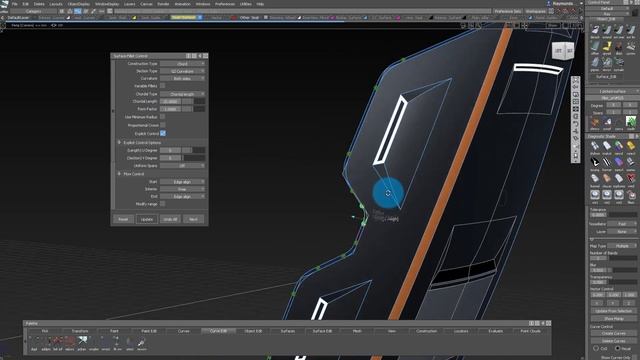Open the Flow Control End dropdown

(182, 196)
